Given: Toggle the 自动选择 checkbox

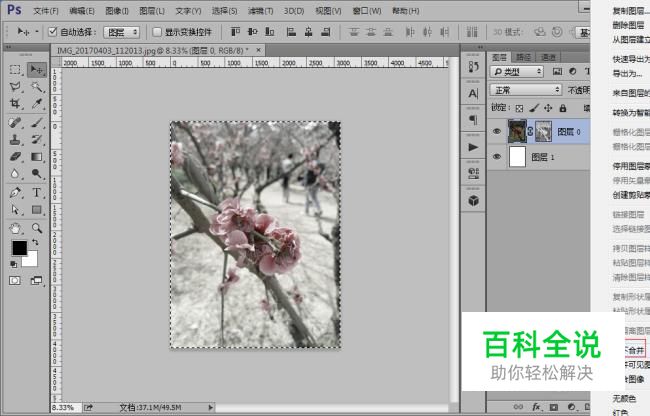Looking at the screenshot, I should point(53,31).
